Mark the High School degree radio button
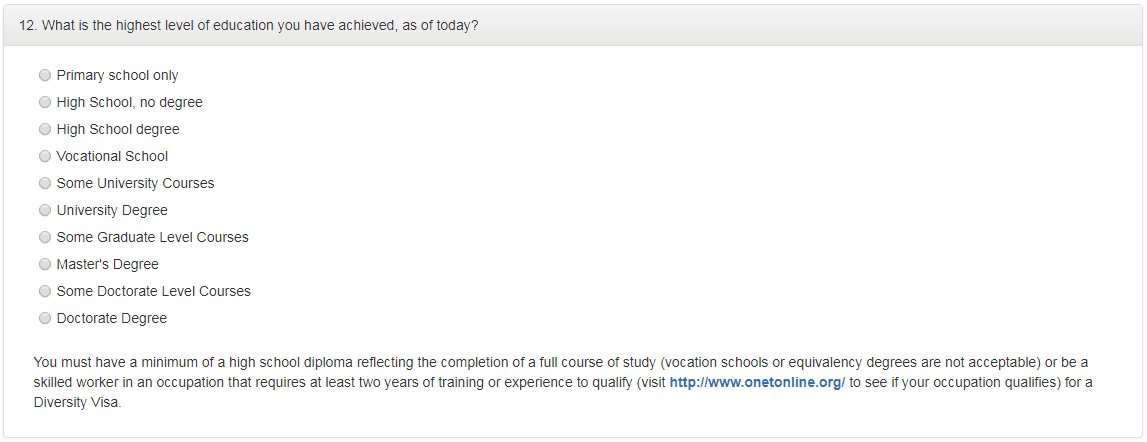The width and height of the screenshot is (1147, 442). [45, 130]
